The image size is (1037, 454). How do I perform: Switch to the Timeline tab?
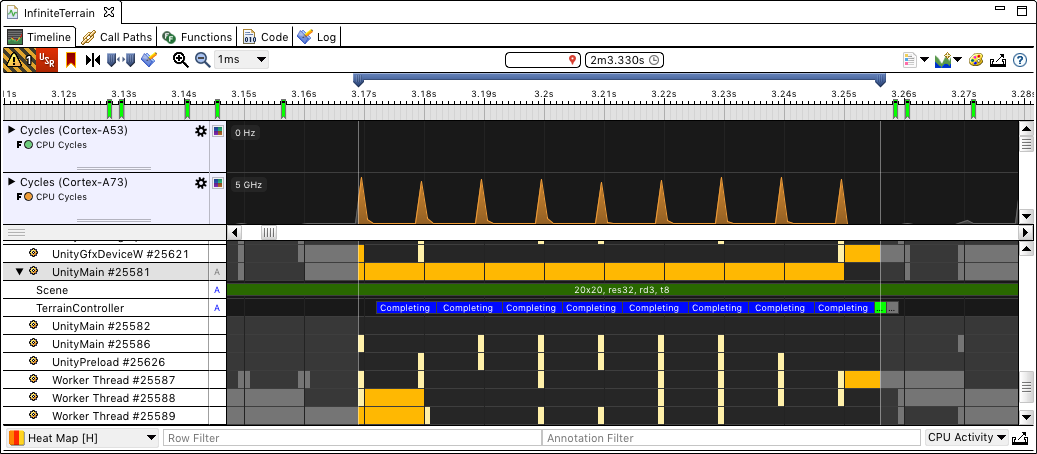point(40,37)
